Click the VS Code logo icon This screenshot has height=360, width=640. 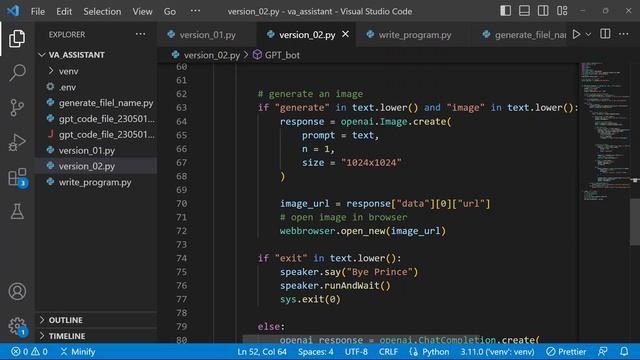coord(13,11)
